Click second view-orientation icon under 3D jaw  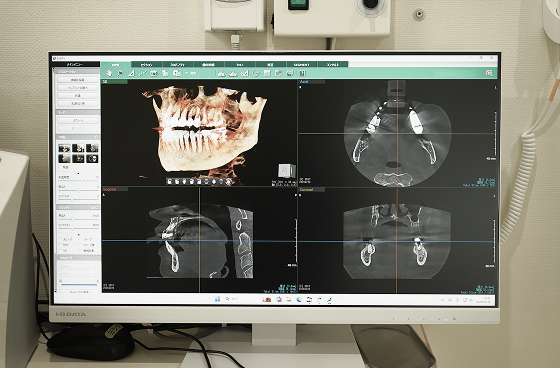(x=176, y=181)
